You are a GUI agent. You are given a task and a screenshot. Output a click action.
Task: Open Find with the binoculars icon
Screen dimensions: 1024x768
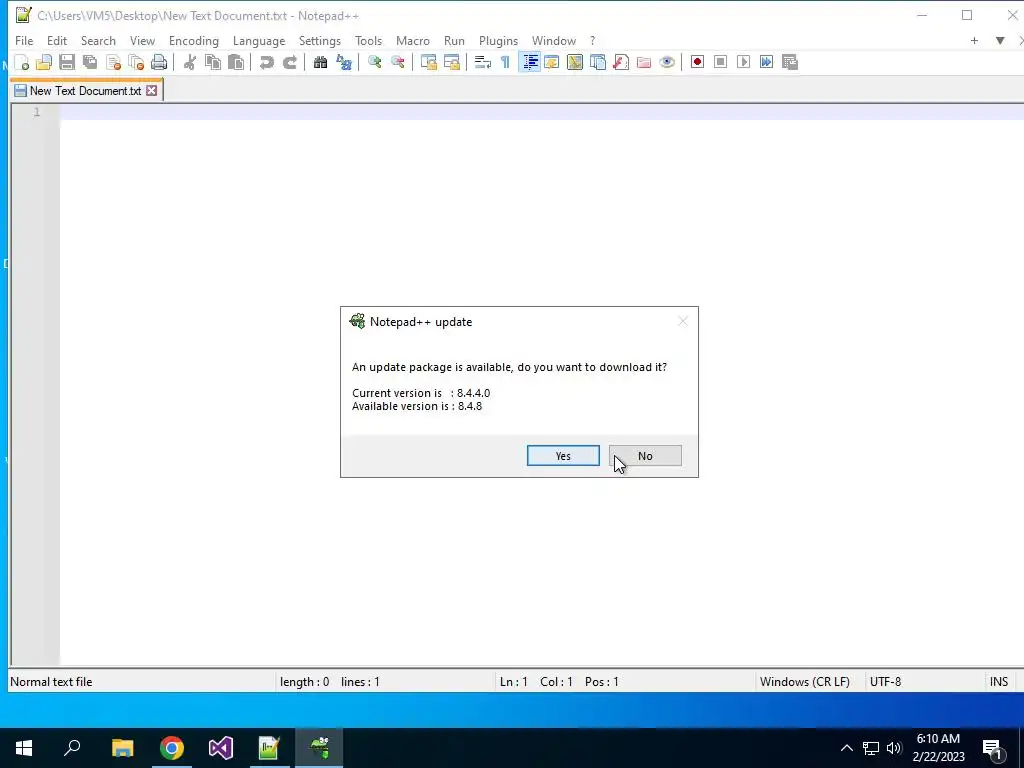point(320,62)
